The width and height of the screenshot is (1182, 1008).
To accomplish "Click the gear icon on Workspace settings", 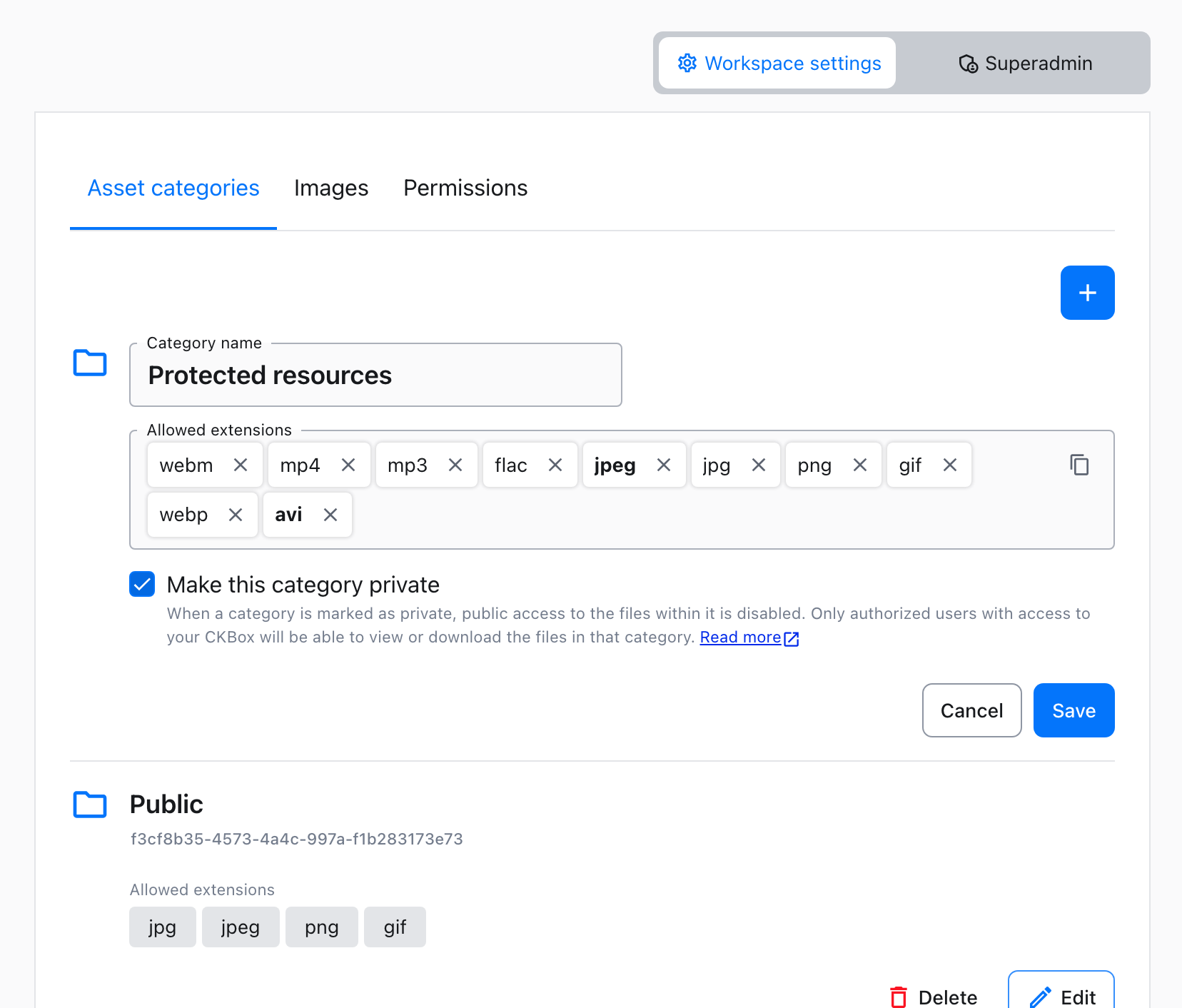I will [687, 63].
